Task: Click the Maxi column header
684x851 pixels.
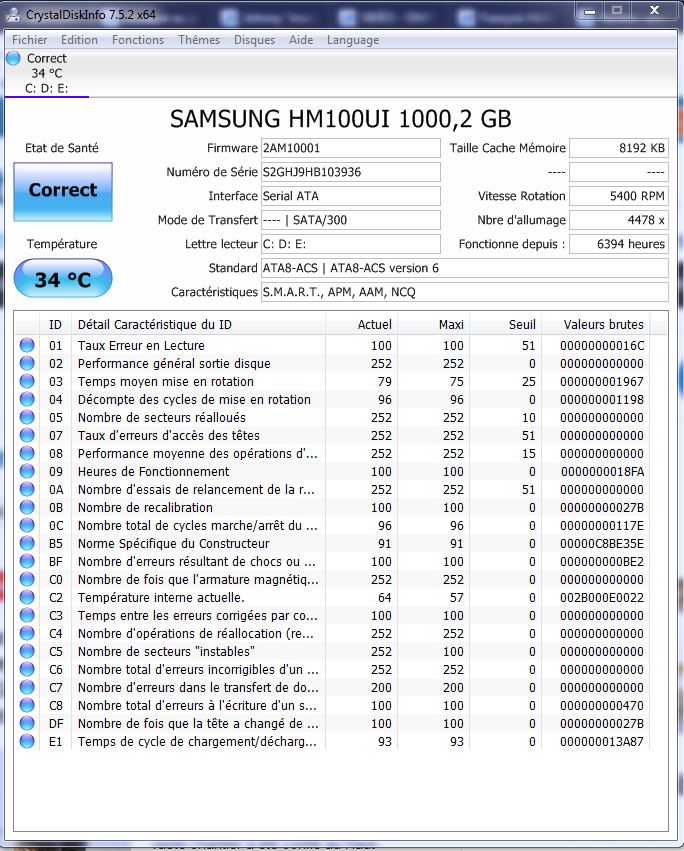Action: (434, 325)
